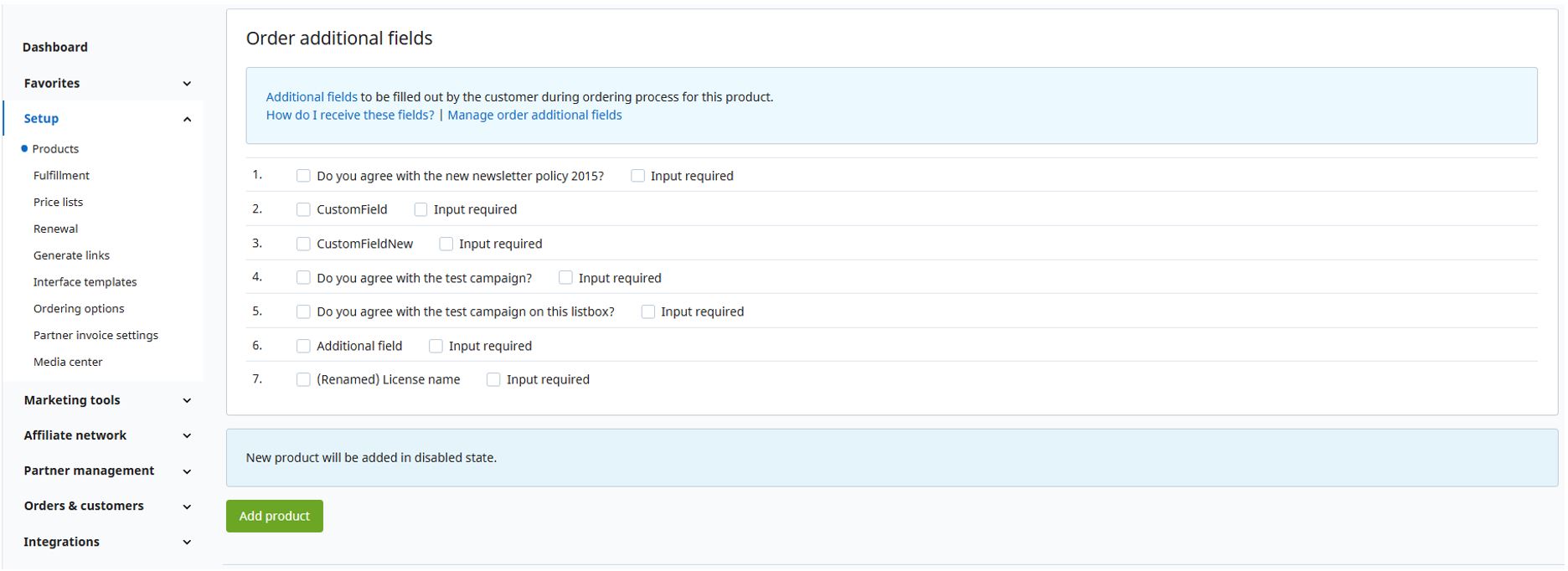Tick the Additional field checkbox
Screen dimensions: 1568x571
(303, 346)
